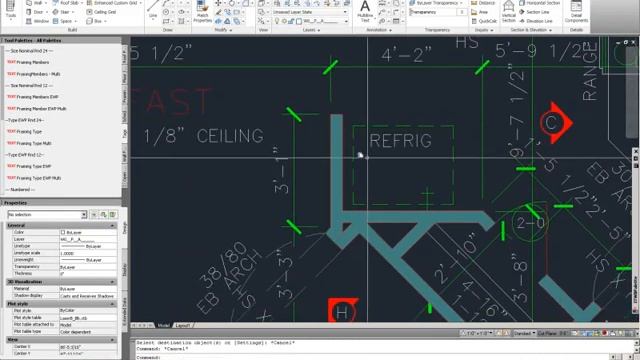Collapse the 3D Visualization section
The width and height of the screenshot is (640, 360).
(112, 282)
